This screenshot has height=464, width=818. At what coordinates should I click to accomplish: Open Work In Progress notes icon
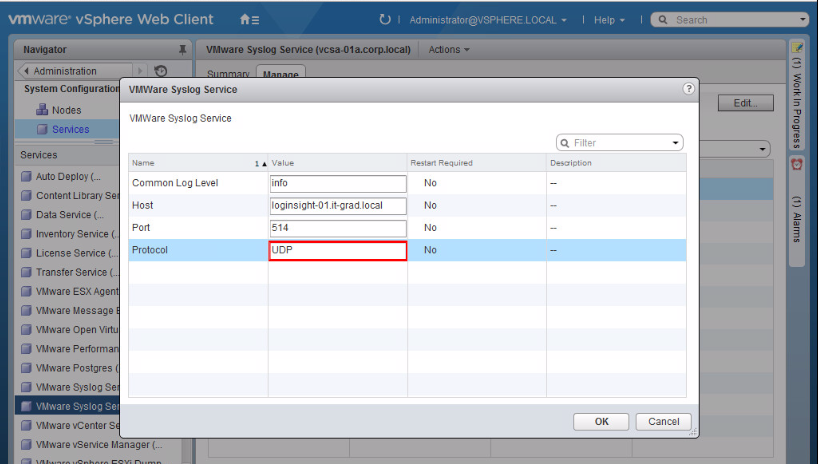pyautogui.click(x=797, y=48)
